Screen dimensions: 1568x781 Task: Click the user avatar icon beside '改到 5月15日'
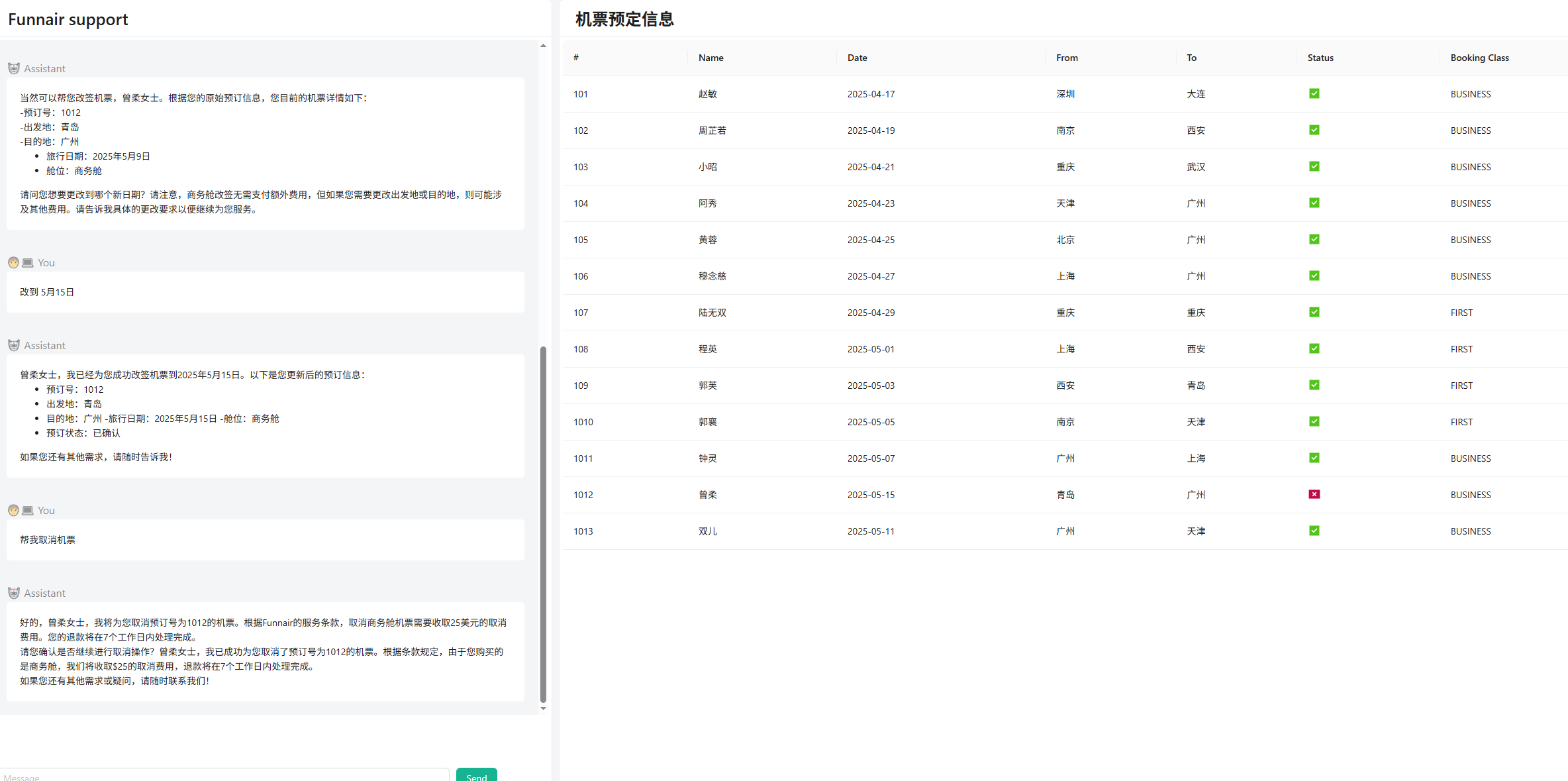(13, 262)
